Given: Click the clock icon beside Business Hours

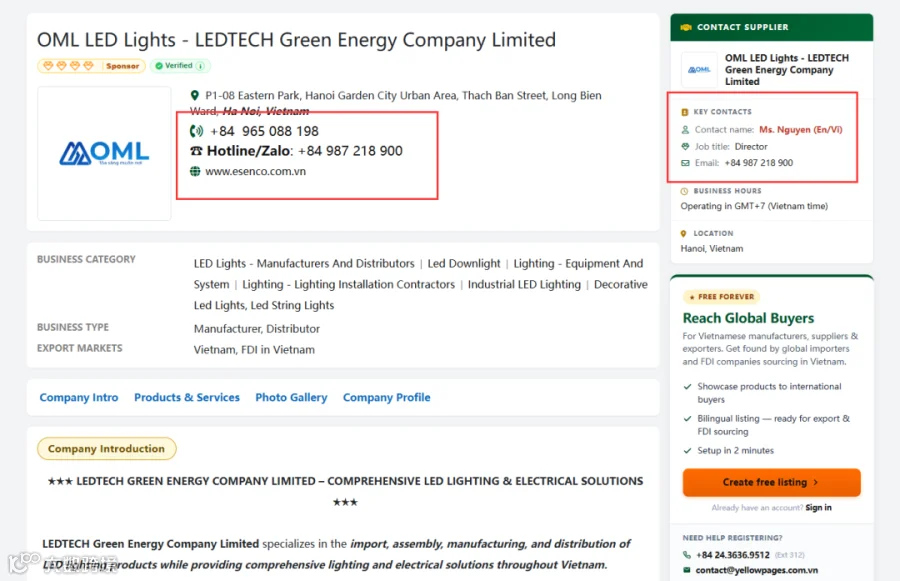Looking at the screenshot, I should (684, 191).
